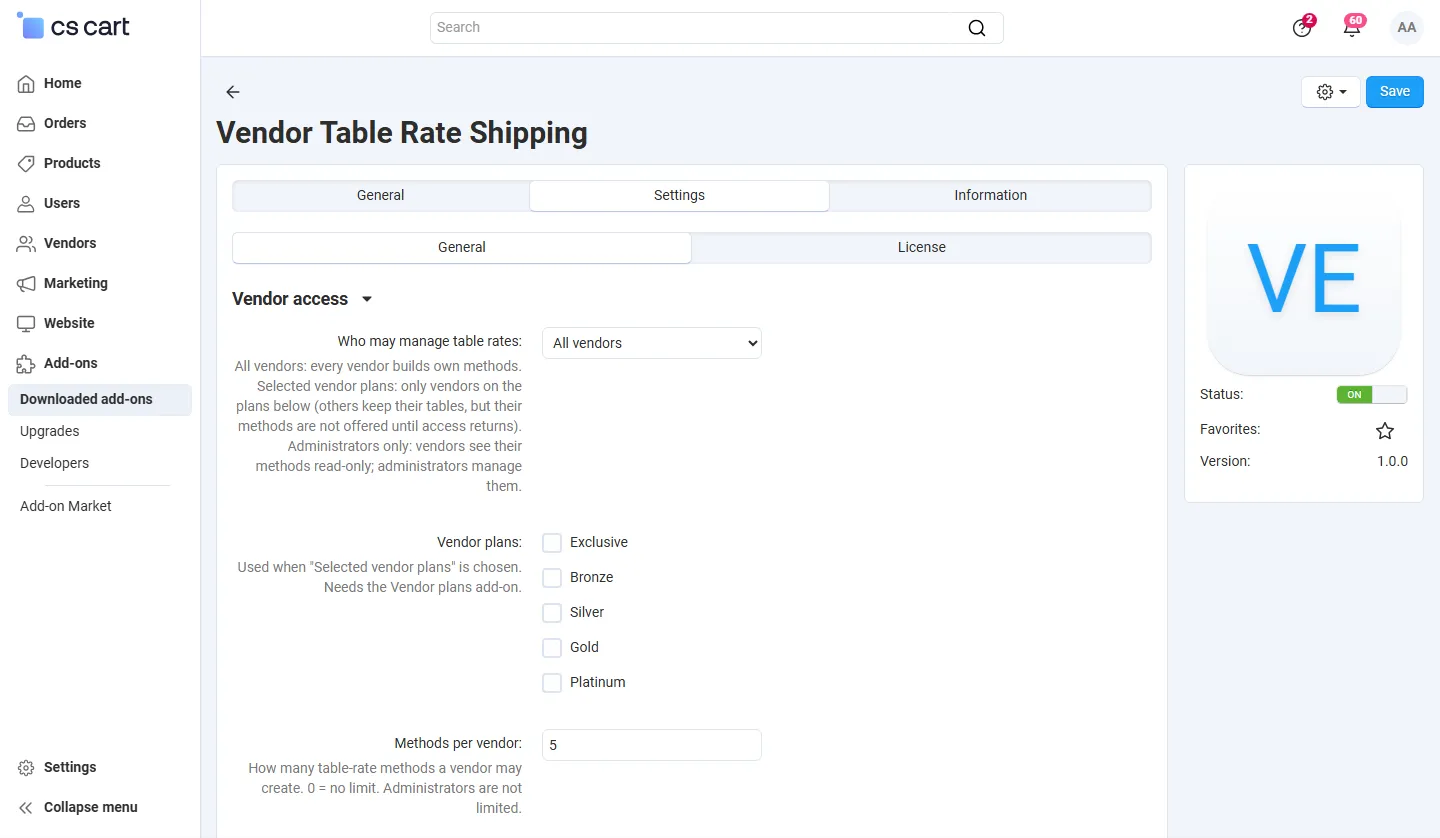Check the Silver vendor plan
Screen dimensions: 1440x838
[552, 613]
